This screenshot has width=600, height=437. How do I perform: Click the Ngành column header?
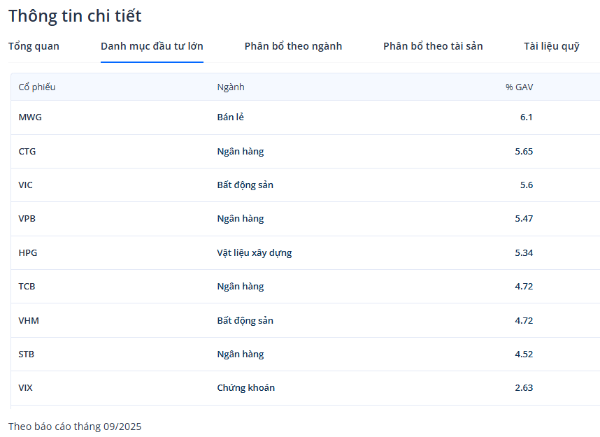(230, 87)
